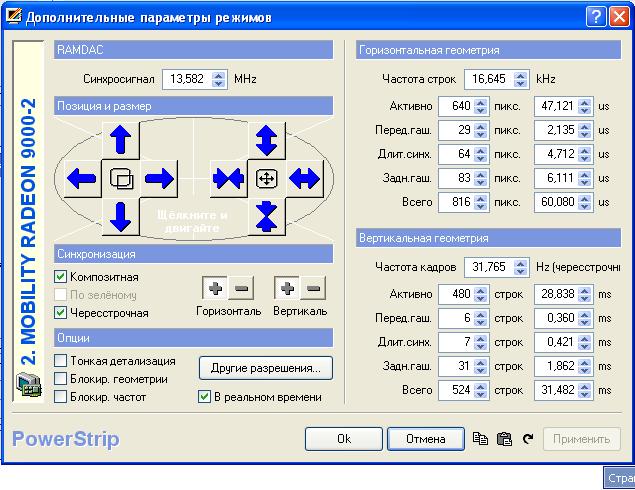Uncheck the Композитная sync checkbox
635x490 pixels.
[x=61, y=277]
